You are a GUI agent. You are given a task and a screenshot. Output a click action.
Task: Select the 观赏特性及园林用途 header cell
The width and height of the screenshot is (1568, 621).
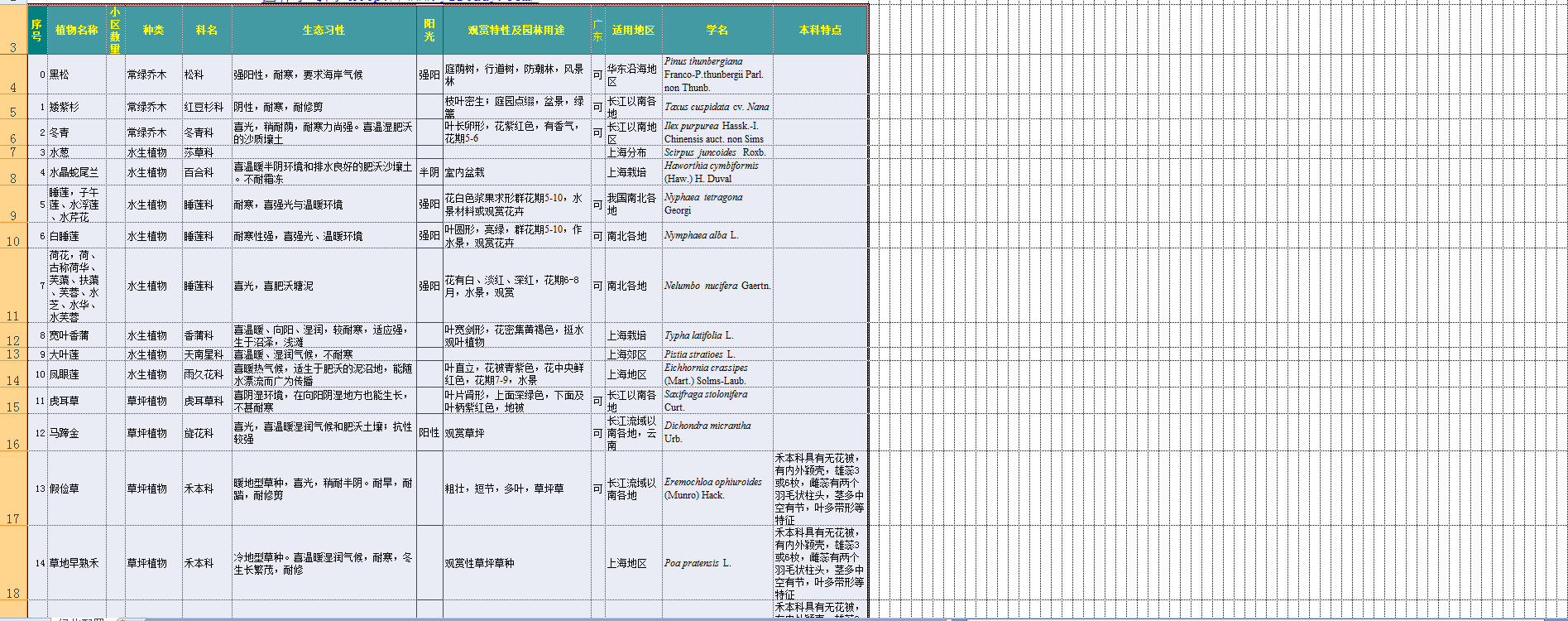(x=516, y=30)
